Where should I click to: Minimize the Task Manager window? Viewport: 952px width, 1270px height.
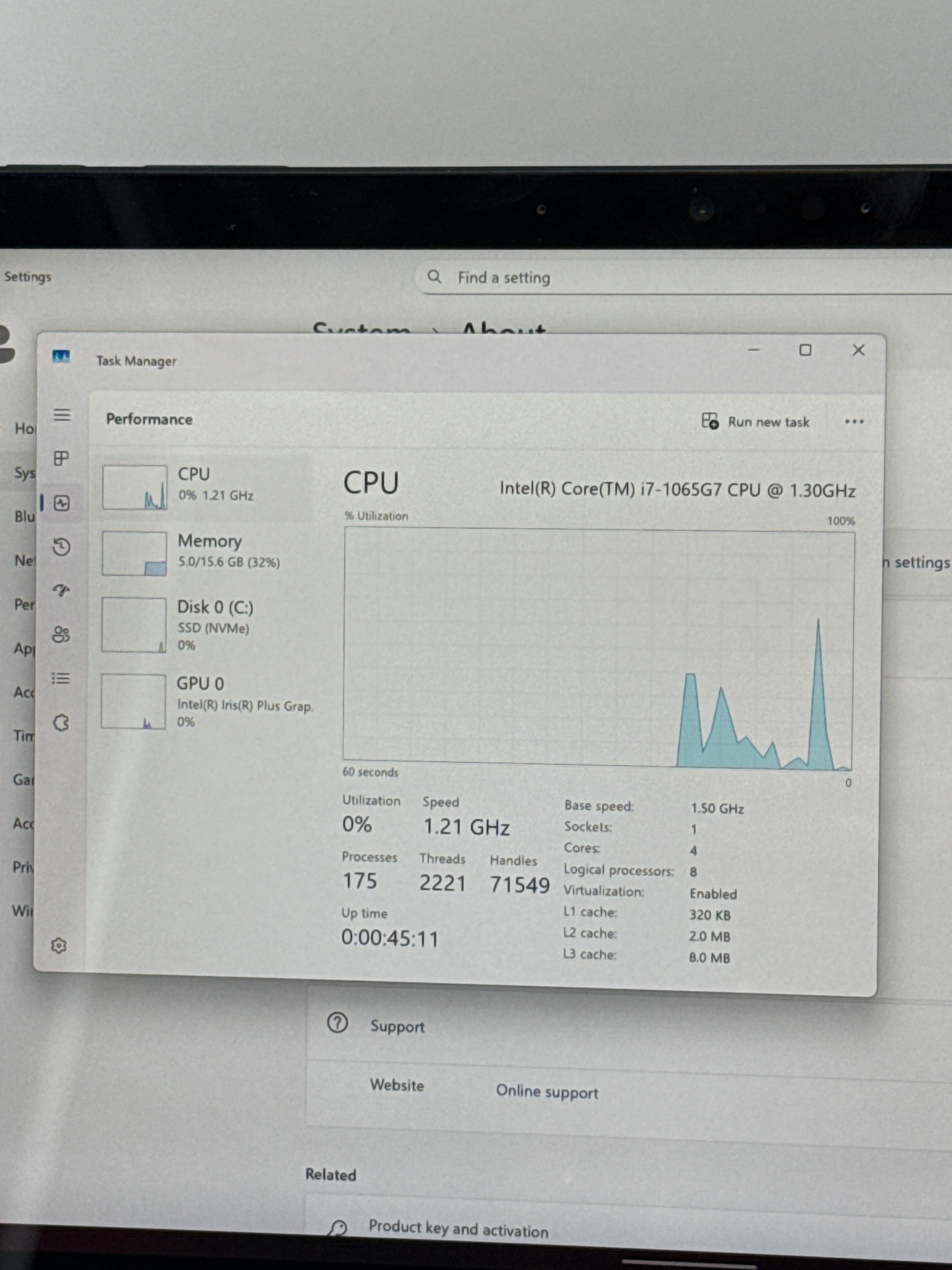[x=753, y=350]
